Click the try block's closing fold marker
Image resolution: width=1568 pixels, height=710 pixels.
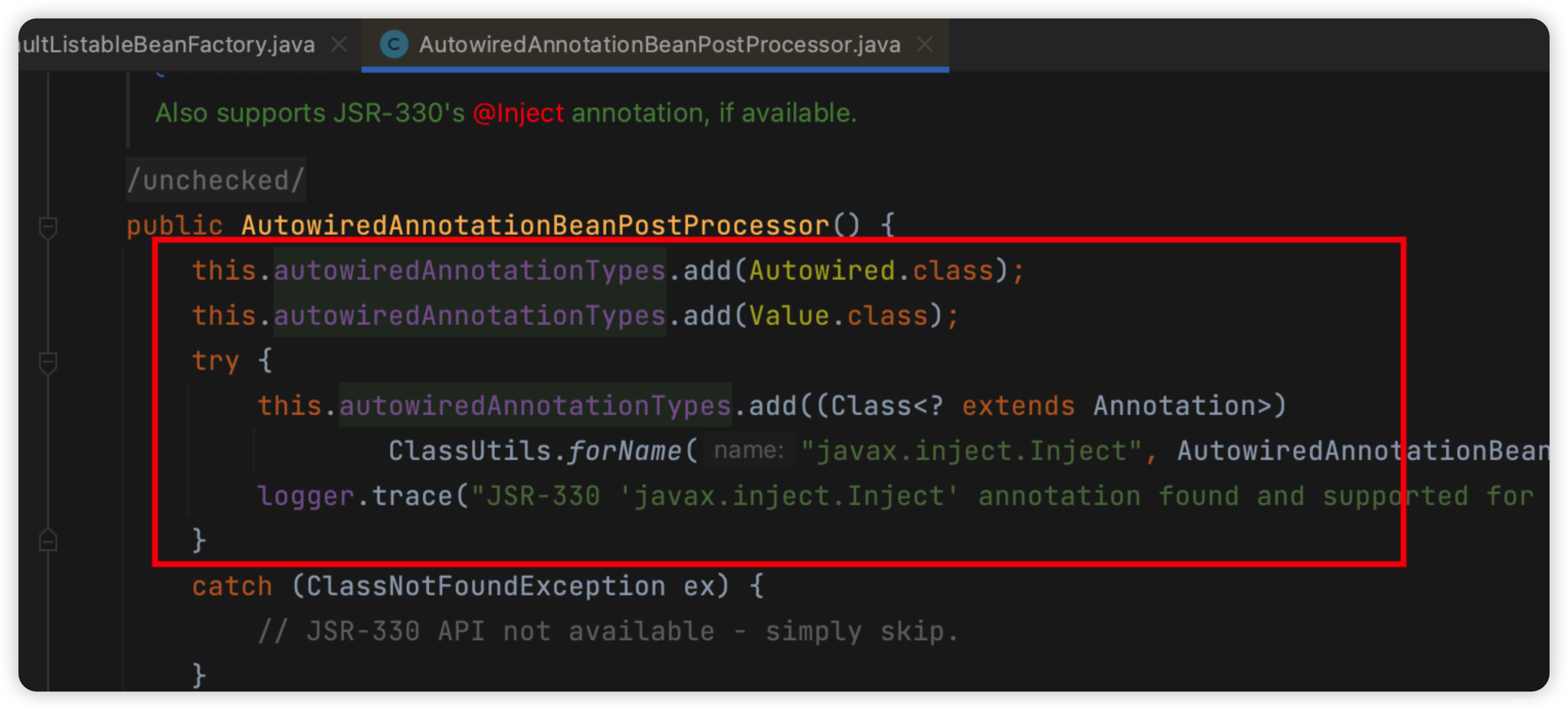coord(48,539)
